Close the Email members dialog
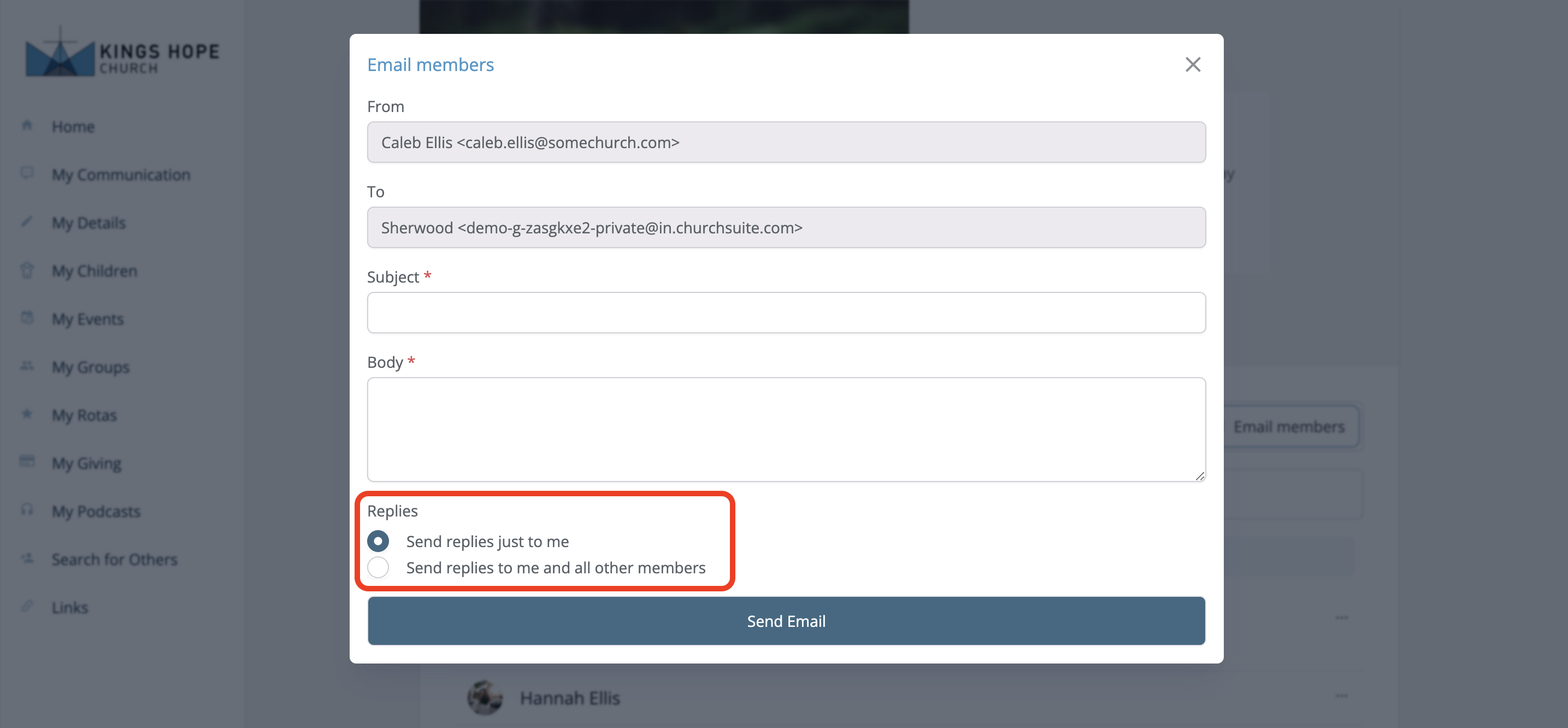1568x728 pixels. (x=1193, y=64)
